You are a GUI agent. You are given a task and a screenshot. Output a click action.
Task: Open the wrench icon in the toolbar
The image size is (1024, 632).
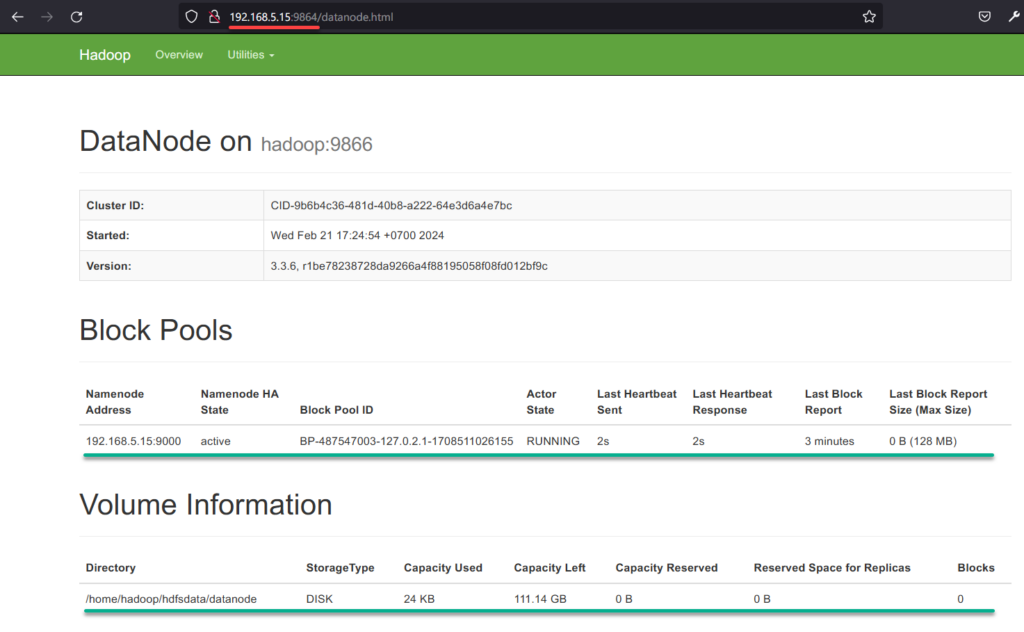[1012, 16]
